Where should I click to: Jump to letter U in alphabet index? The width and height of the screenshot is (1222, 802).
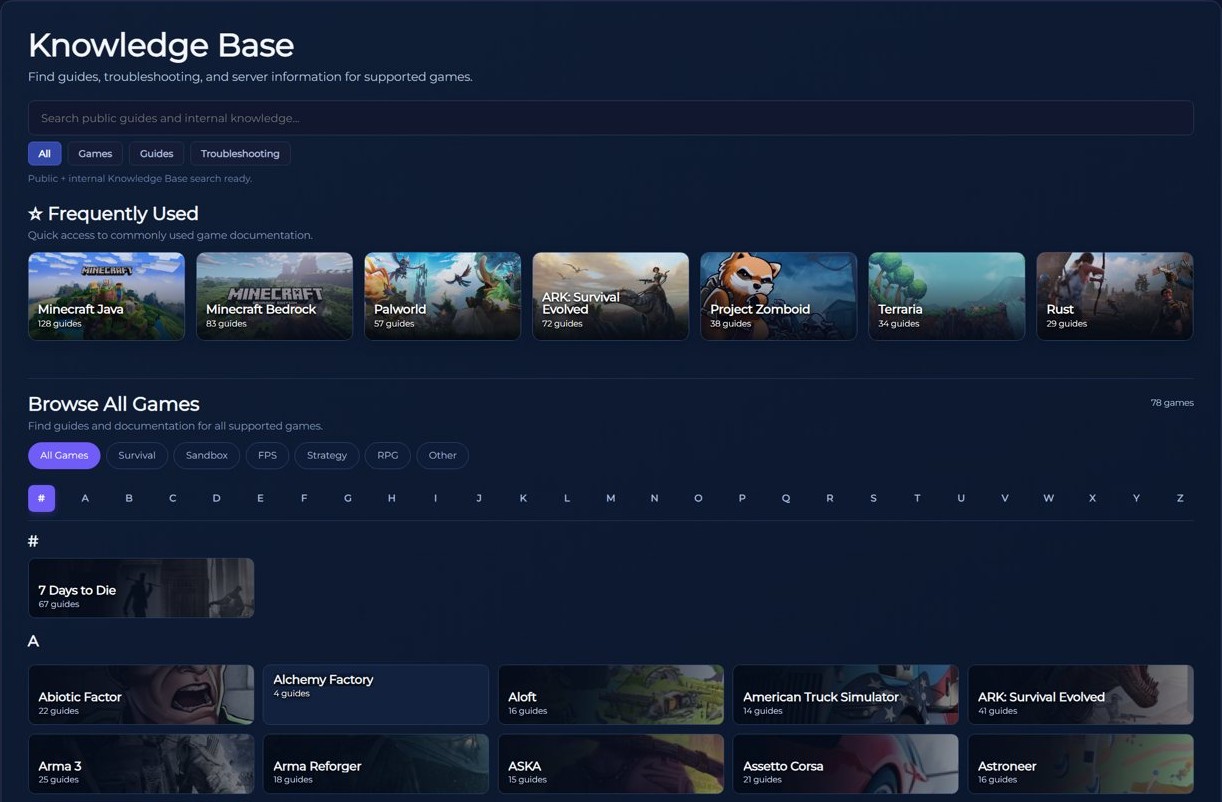961,498
